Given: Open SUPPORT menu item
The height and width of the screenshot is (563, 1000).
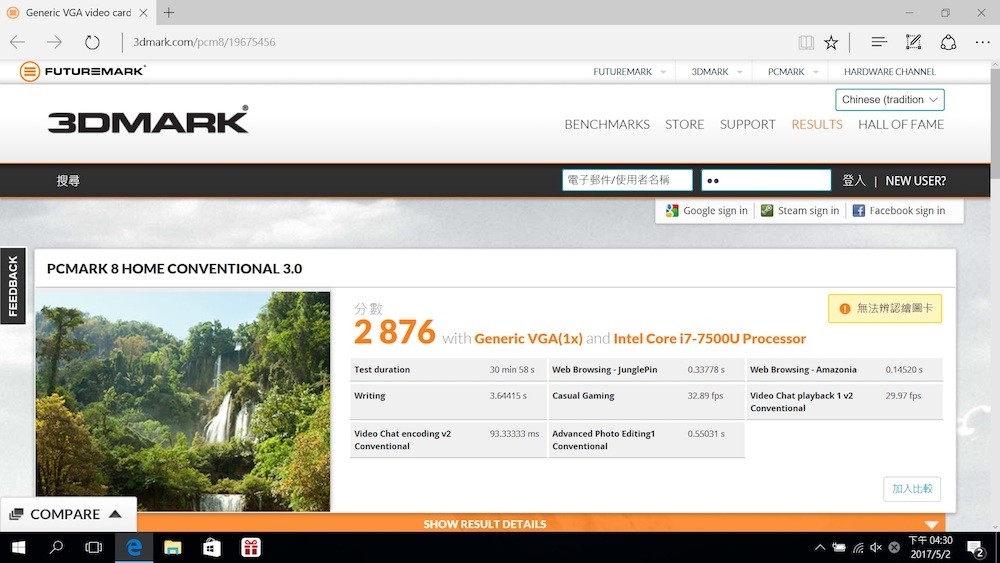Looking at the screenshot, I should pos(747,124).
